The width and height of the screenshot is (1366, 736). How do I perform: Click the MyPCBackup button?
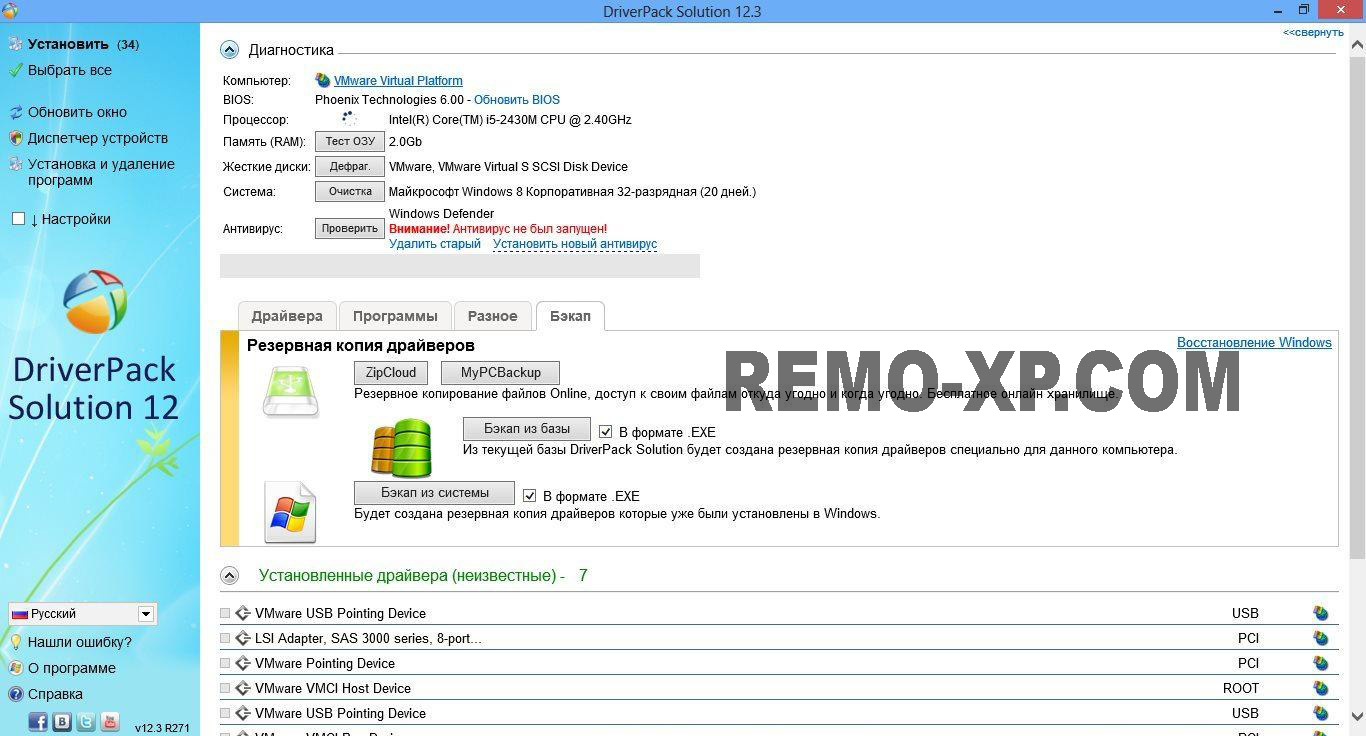pyautogui.click(x=501, y=372)
